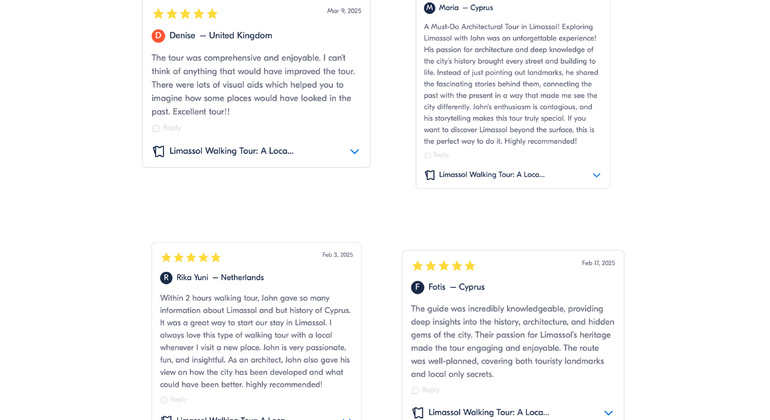Image resolution: width=770 pixels, height=420 pixels.
Task: Open the Limassol Walking Tour link in Denise's card
Action: (231, 151)
